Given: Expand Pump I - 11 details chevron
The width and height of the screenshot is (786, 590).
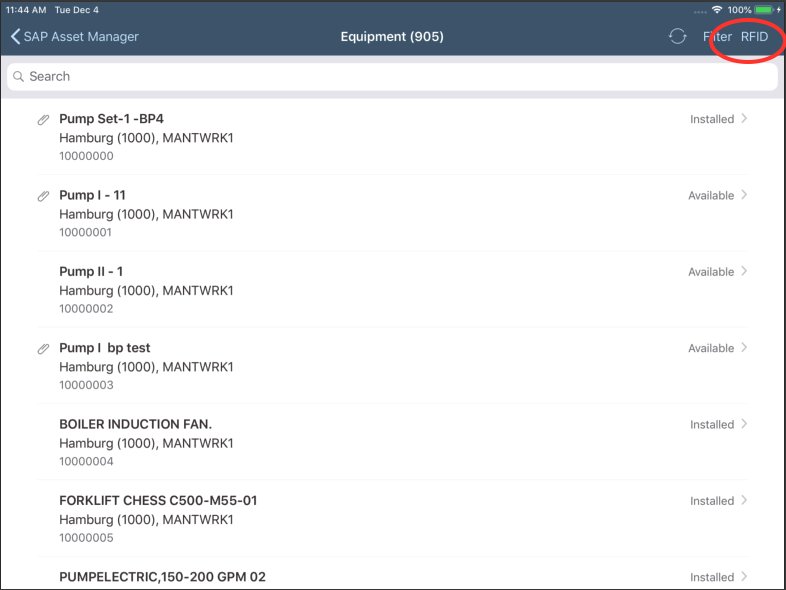Looking at the screenshot, I should coord(744,194).
